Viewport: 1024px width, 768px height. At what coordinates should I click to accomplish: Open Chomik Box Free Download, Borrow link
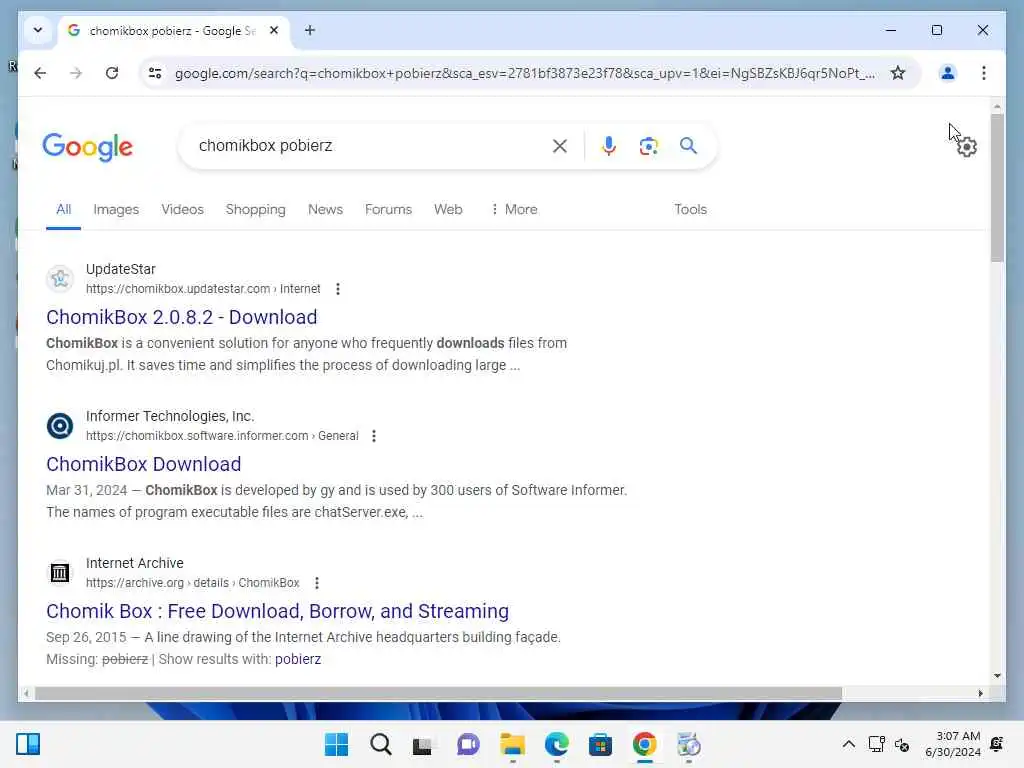tap(278, 611)
